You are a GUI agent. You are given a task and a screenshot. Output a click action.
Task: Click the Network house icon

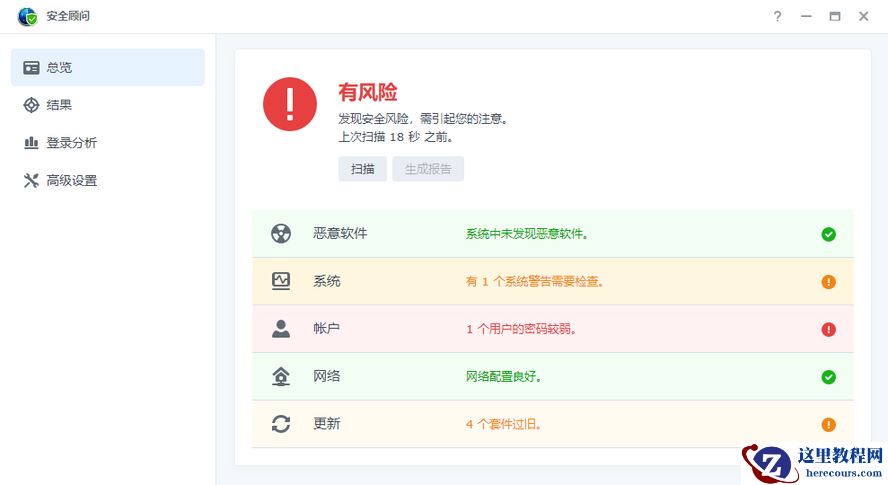[x=281, y=376]
